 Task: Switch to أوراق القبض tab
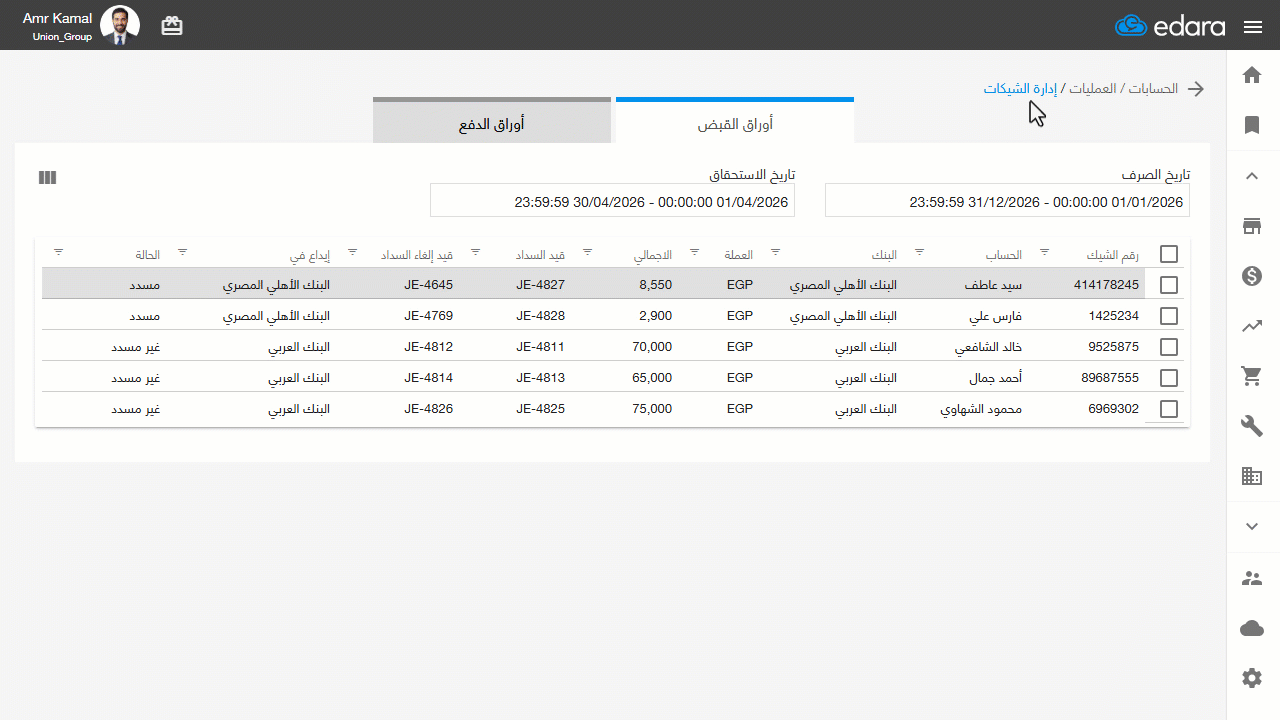pos(735,122)
